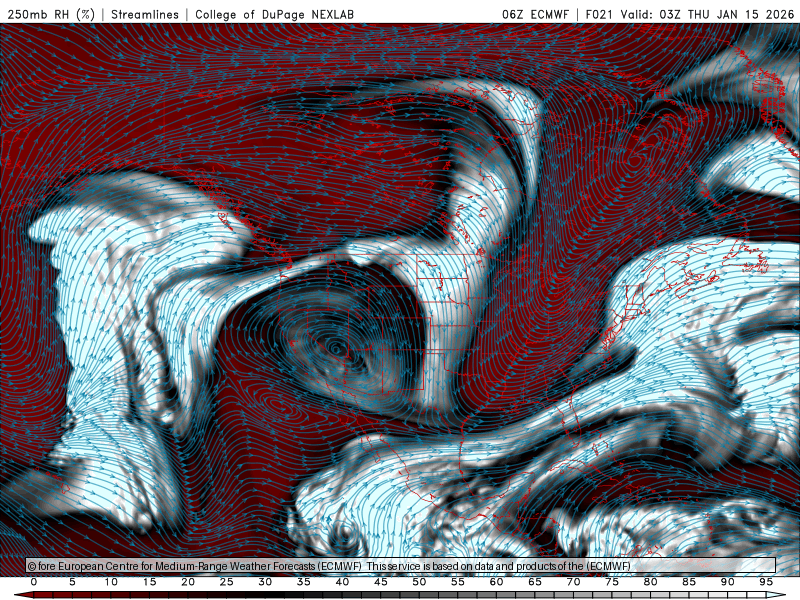Click the "20" label on the colorbar

(188, 582)
